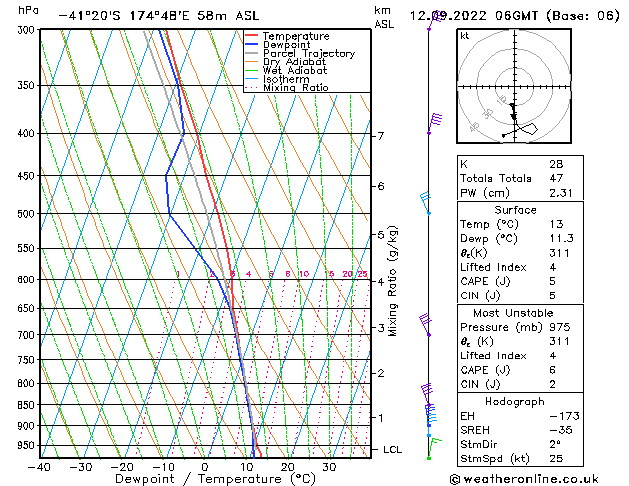Click the 'Dewpoint' legend label
Screen dimensions: 629x486
click(286, 45)
